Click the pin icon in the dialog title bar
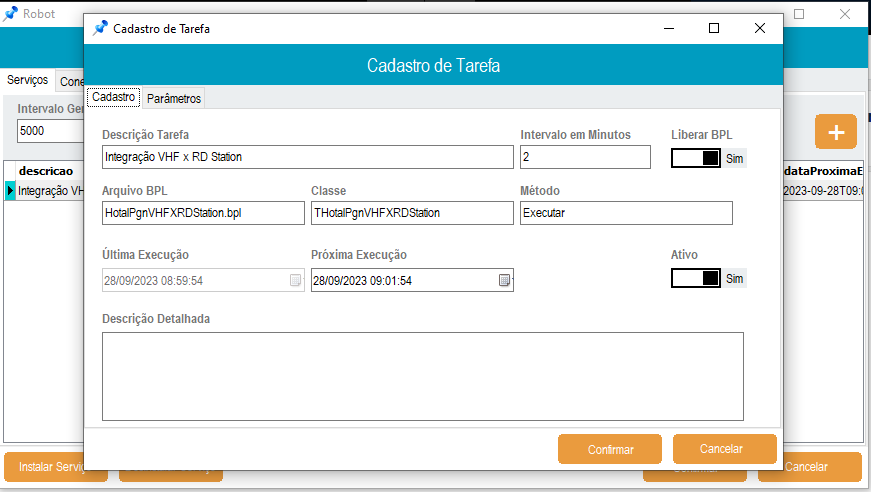The width and height of the screenshot is (871, 492). tap(100, 29)
